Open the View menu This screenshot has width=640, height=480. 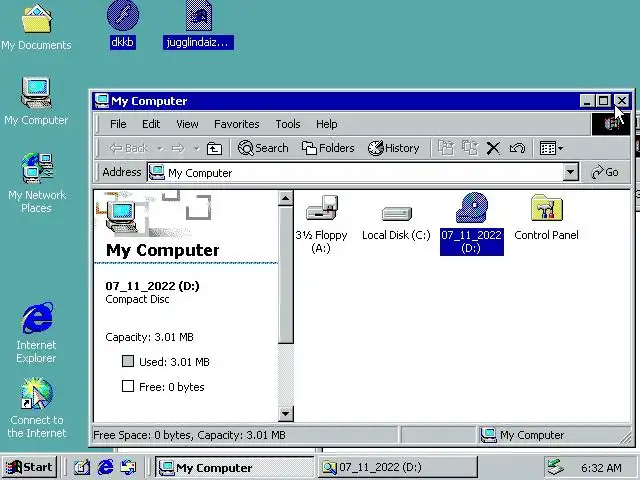[x=187, y=124]
